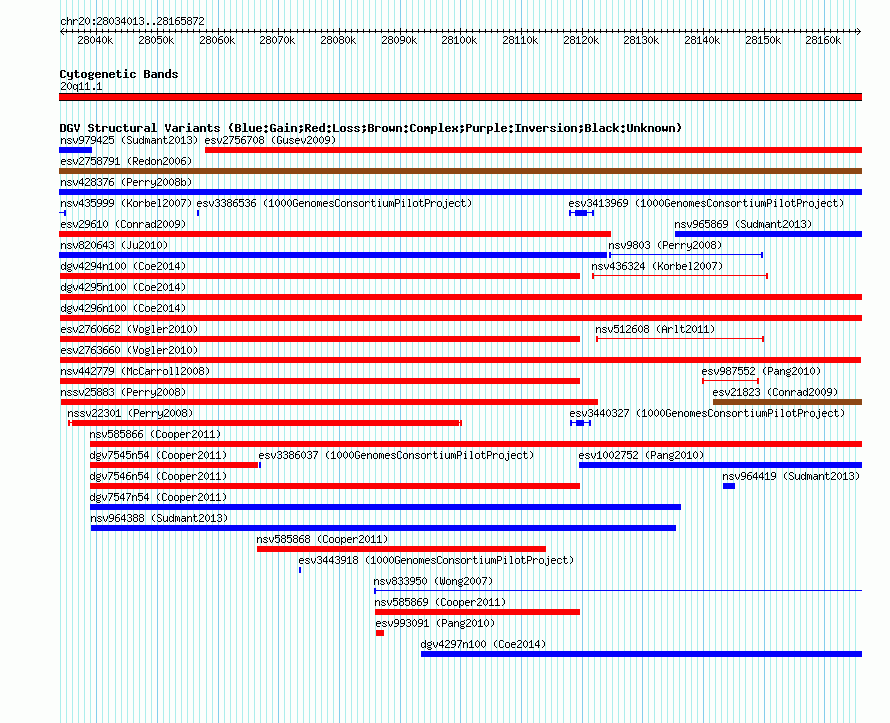This screenshot has width=890, height=723.
Task: Select esv993091 (Pang2010) label
Action: (435, 623)
